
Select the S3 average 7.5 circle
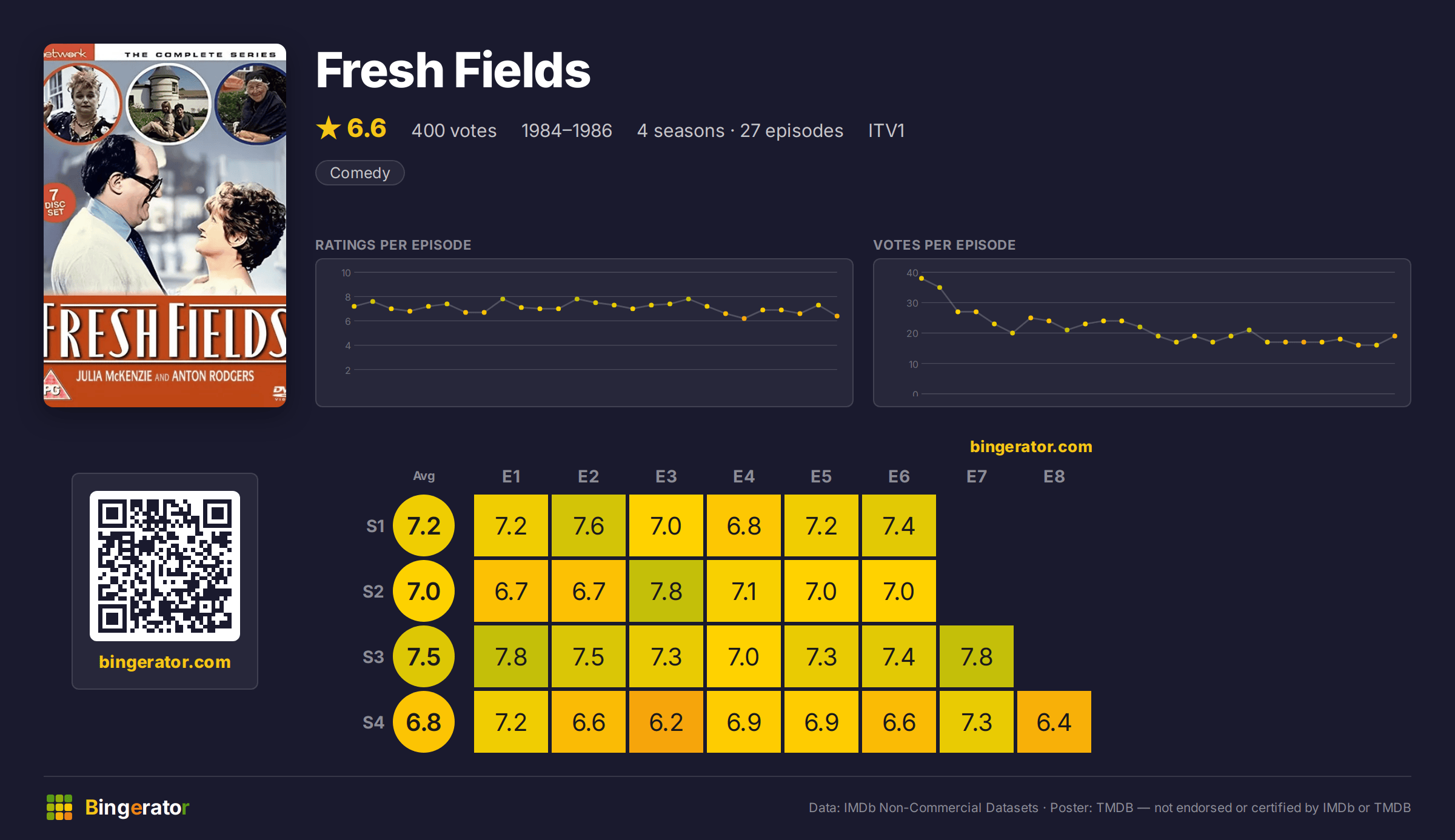[x=424, y=656]
